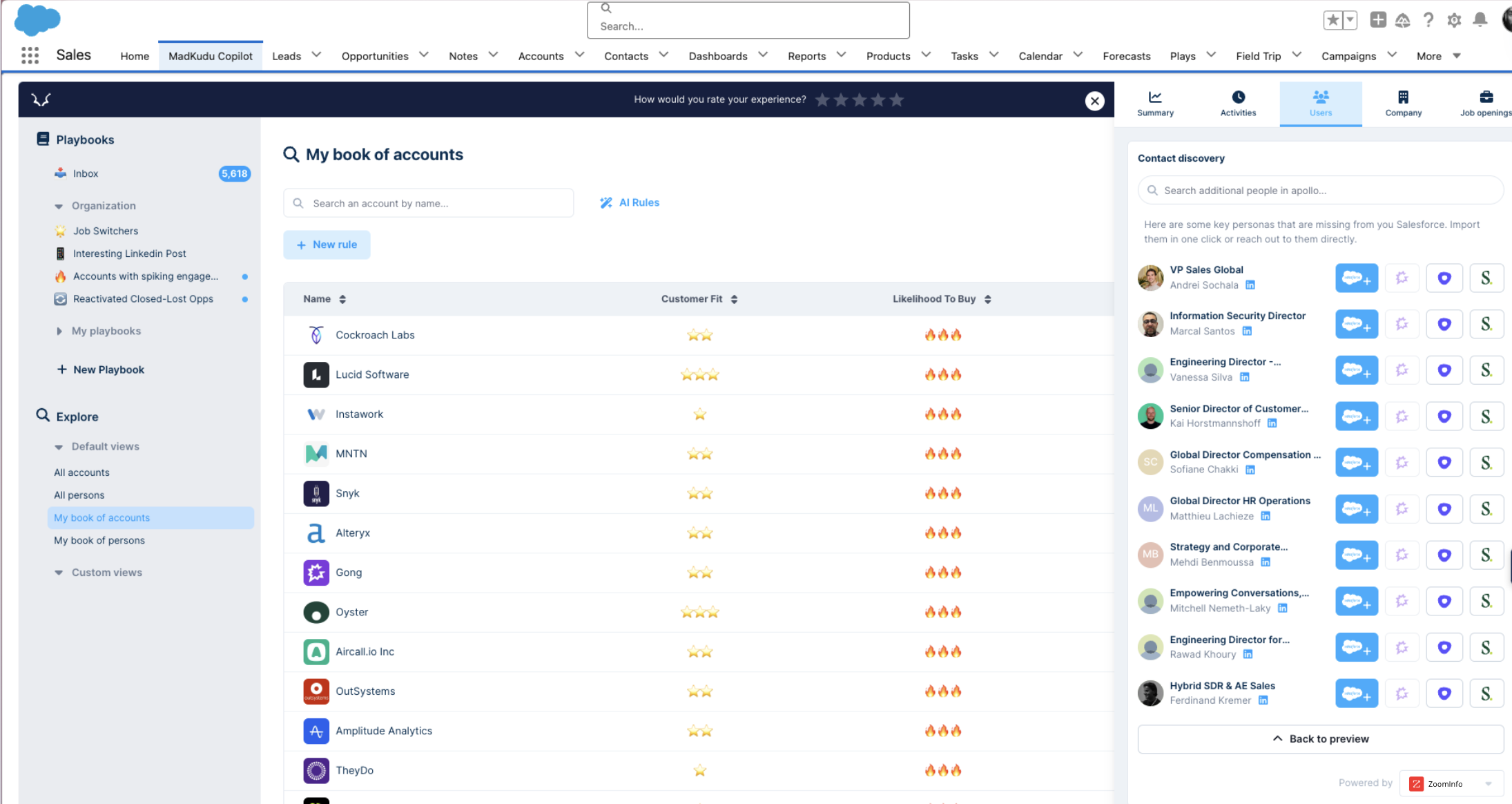Open the Interesting Linkedin Post playbook
This screenshot has width=1512, height=804.
point(129,253)
